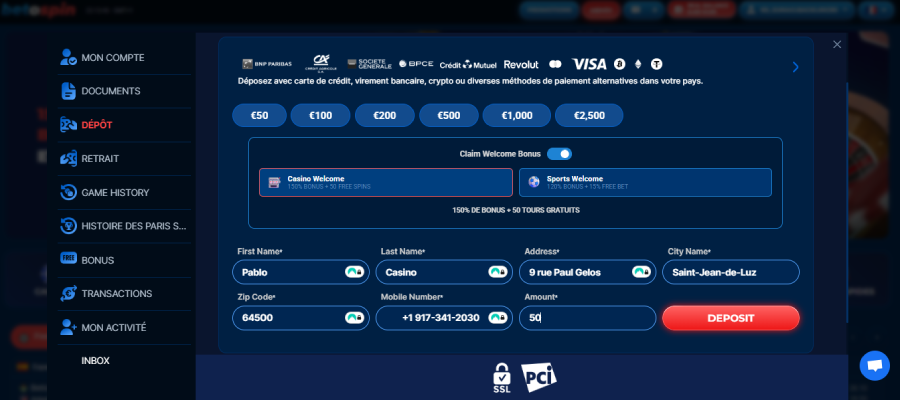Click the Transactions sidebar icon
Viewport: 900px width, 400px height.
(x=68, y=293)
